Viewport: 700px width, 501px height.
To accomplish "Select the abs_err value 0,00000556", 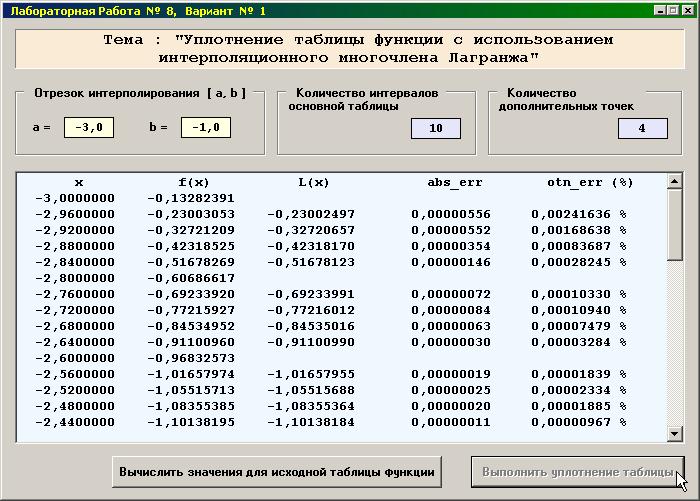I will 451,214.
